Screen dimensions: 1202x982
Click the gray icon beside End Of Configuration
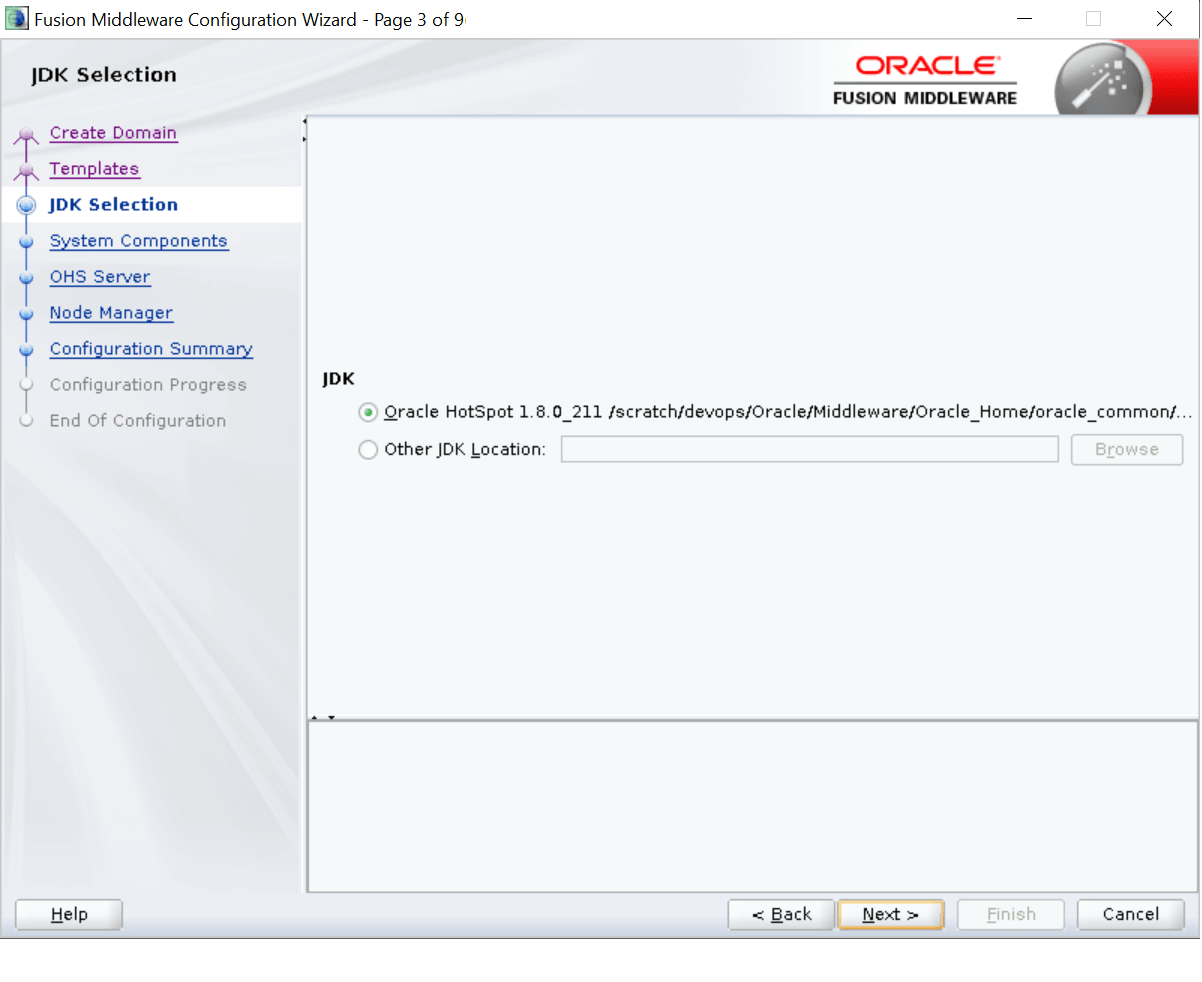click(28, 421)
